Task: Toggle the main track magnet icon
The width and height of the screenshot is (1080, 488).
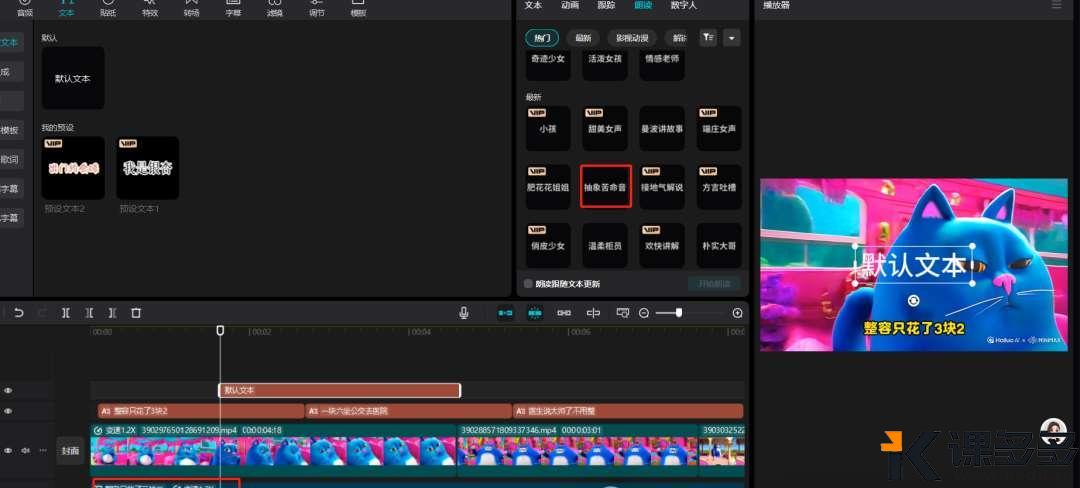Action: click(506, 313)
